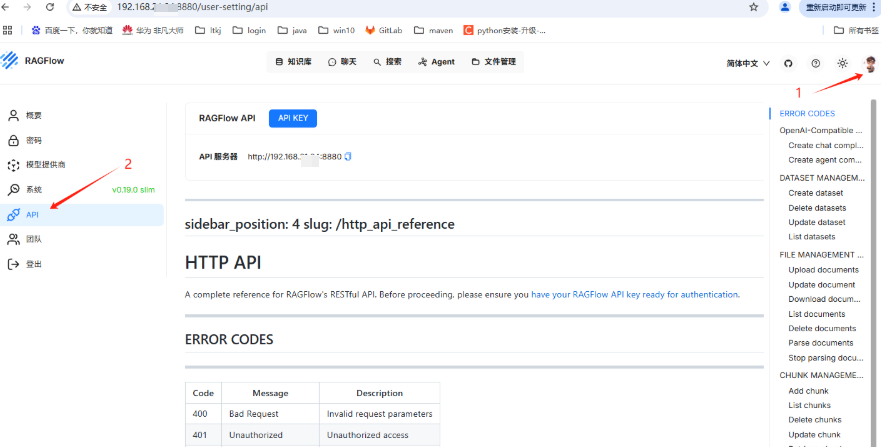Go to List documents anchor
The width and height of the screenshot is (881, 447).
point(816,314)
